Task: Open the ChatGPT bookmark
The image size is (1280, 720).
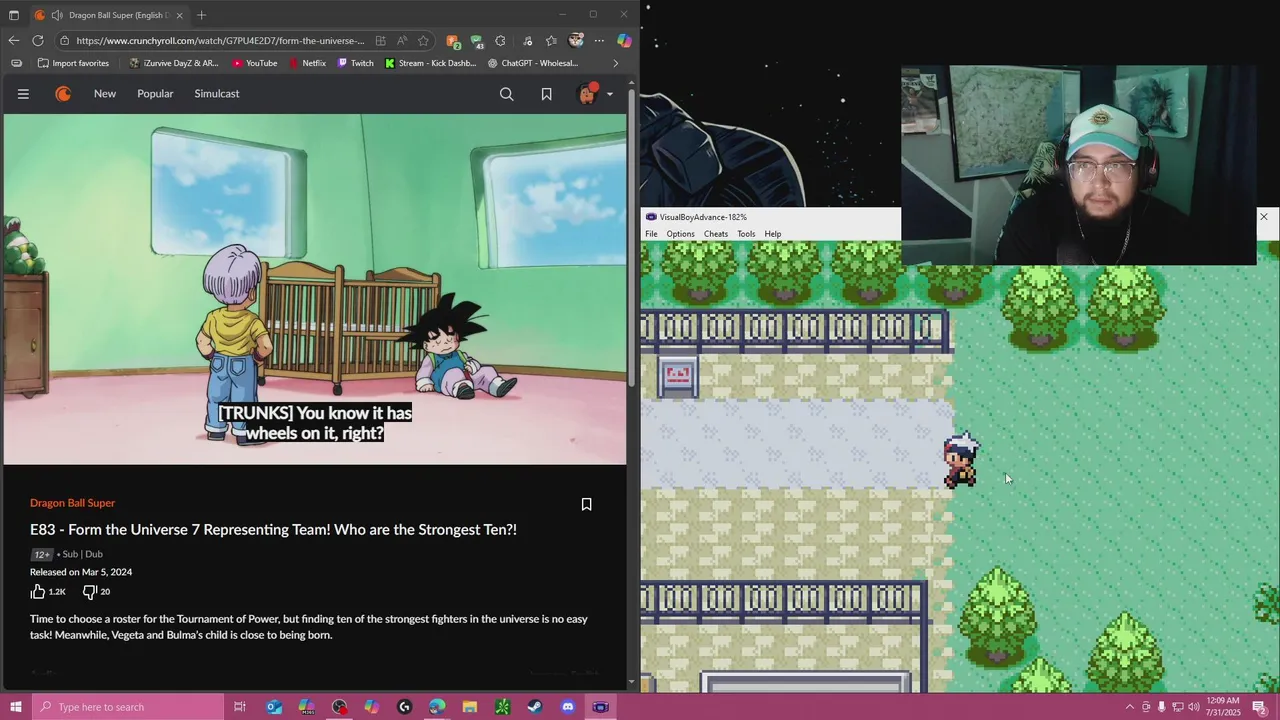Action: click(533, 63)
